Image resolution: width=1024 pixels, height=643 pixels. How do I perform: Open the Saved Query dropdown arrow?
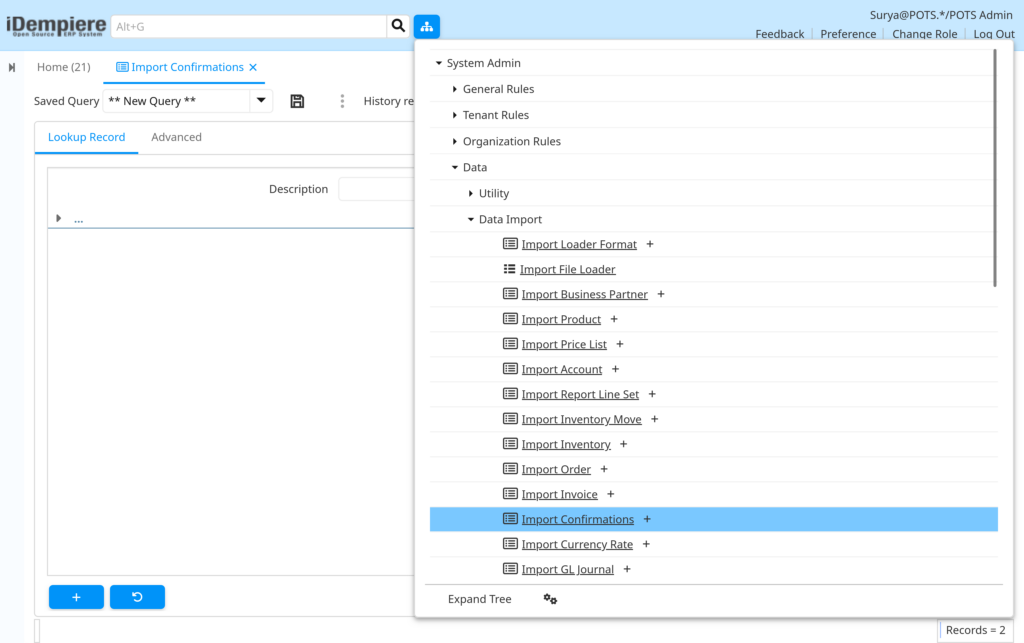[261, 101]
